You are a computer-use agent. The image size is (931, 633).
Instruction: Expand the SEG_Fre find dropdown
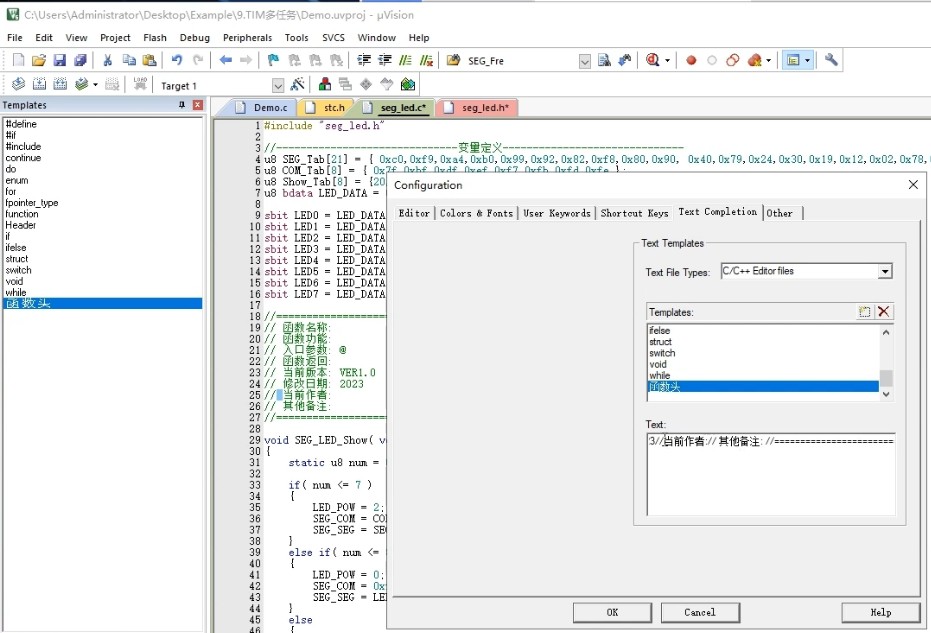click(x=585, y=61)
